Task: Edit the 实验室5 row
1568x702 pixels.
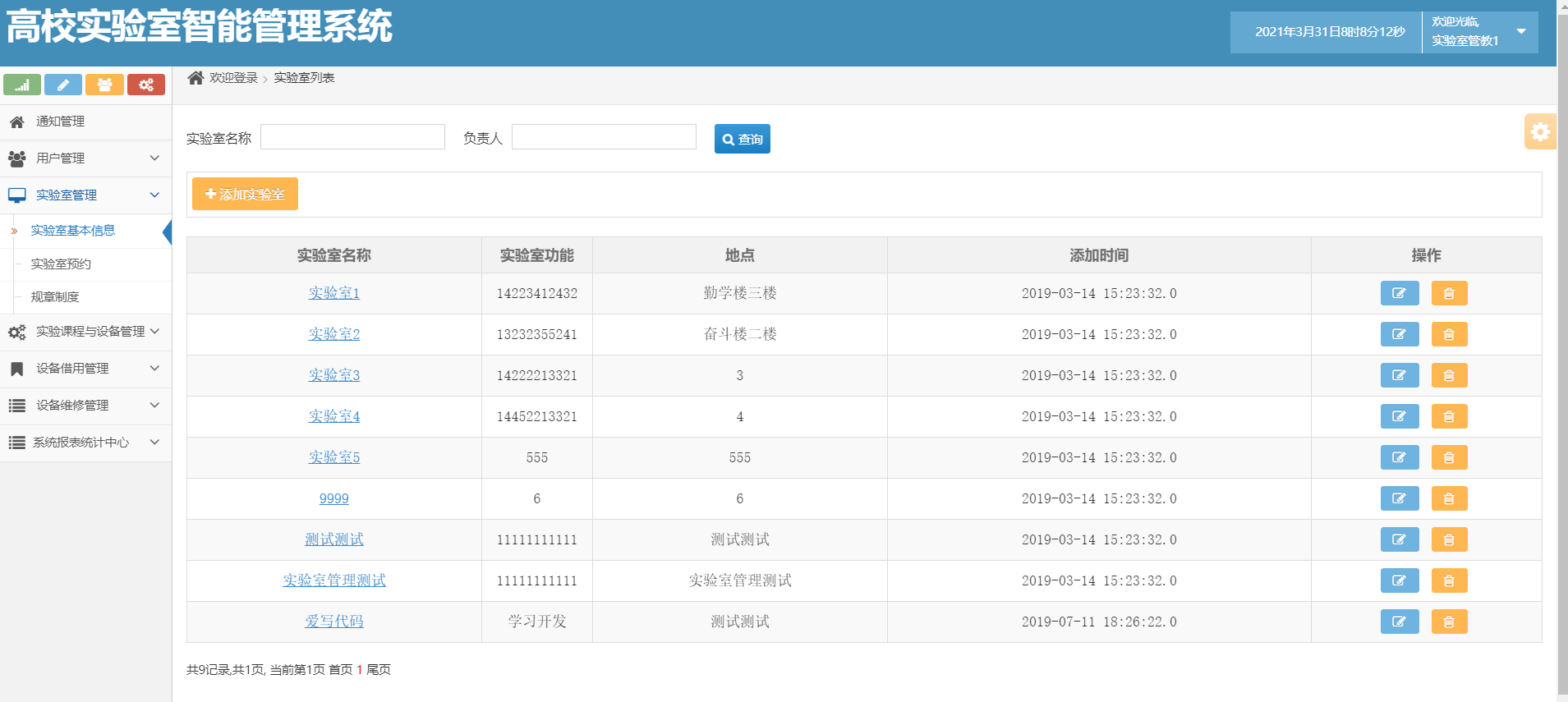Action: point(1400,457)
